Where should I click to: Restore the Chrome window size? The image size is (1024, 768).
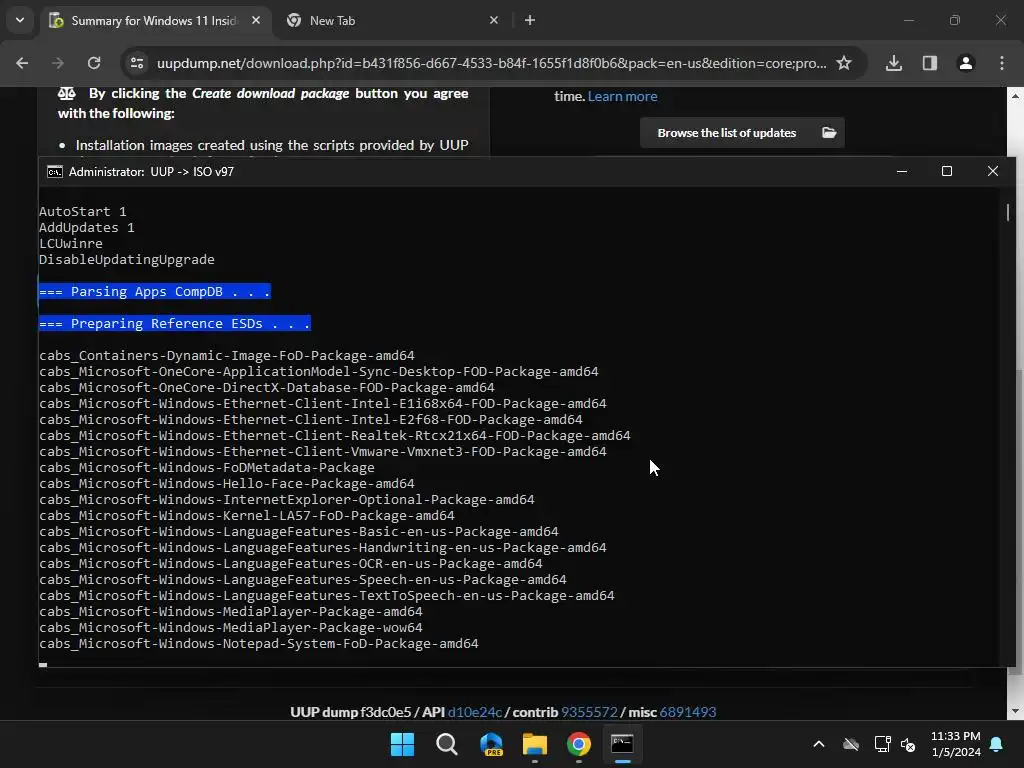coord(955,20)
